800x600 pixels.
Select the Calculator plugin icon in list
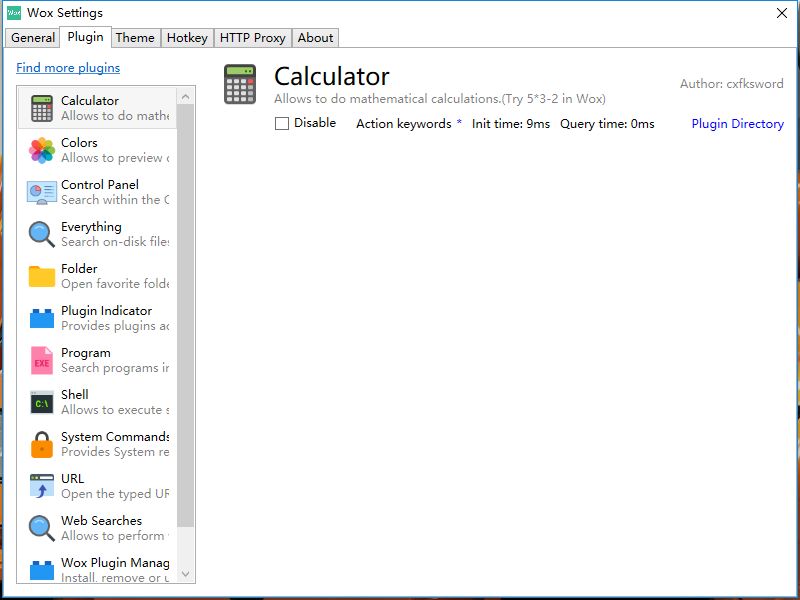(x=42, y=108)
